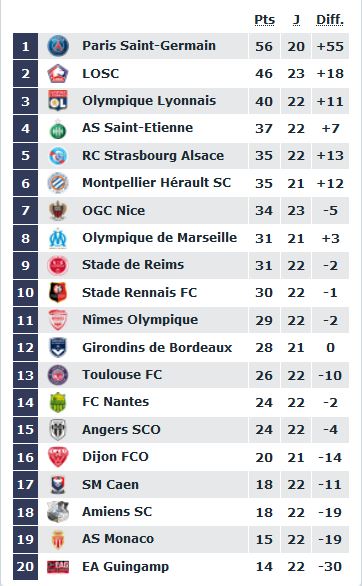Select the Toulouse FC team name
The image size is (362, 586).
coord(122,374)
